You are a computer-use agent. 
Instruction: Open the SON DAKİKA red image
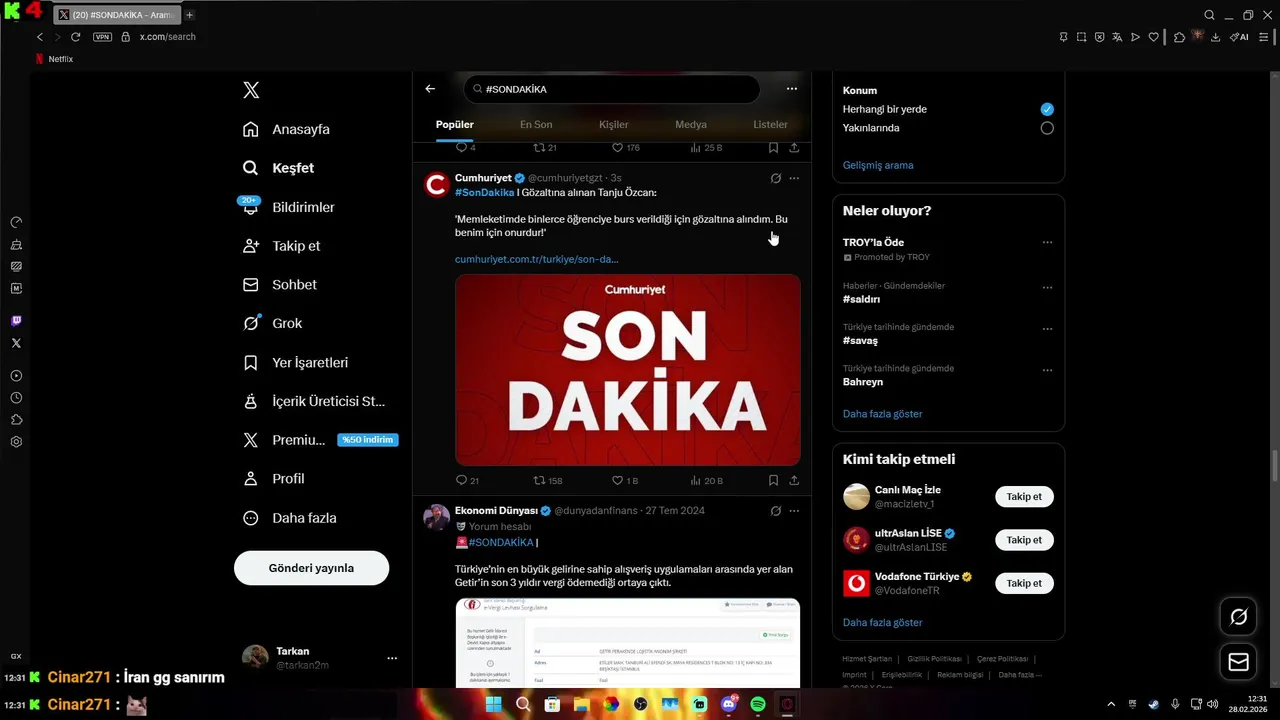tap(628, 370)
